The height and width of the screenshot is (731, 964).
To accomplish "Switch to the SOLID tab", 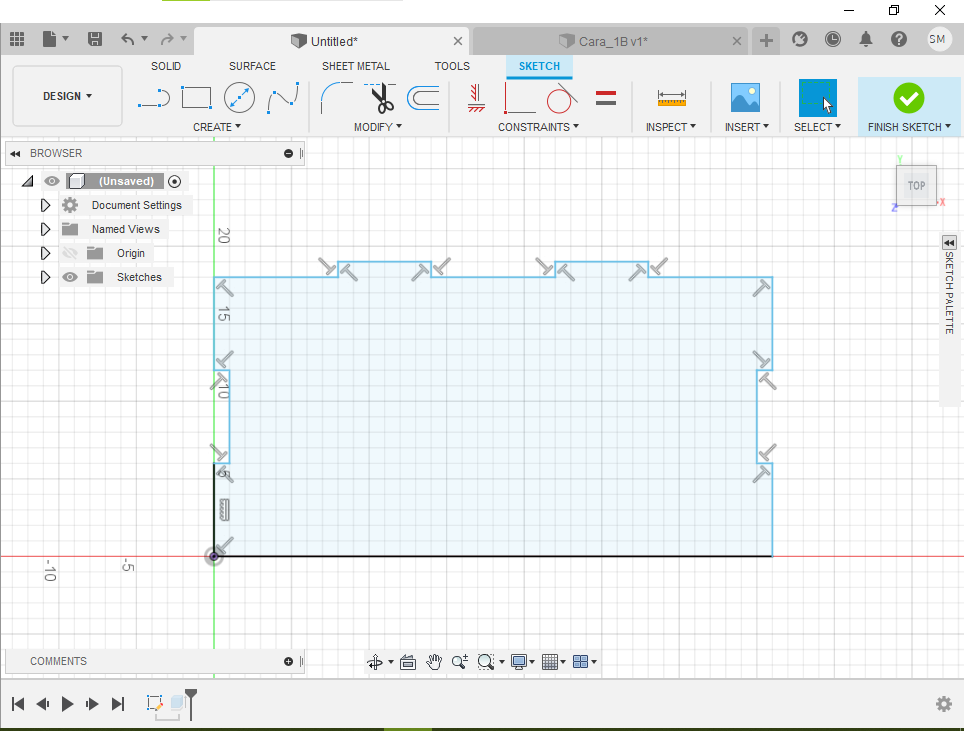I will click(x=166, y=66).
